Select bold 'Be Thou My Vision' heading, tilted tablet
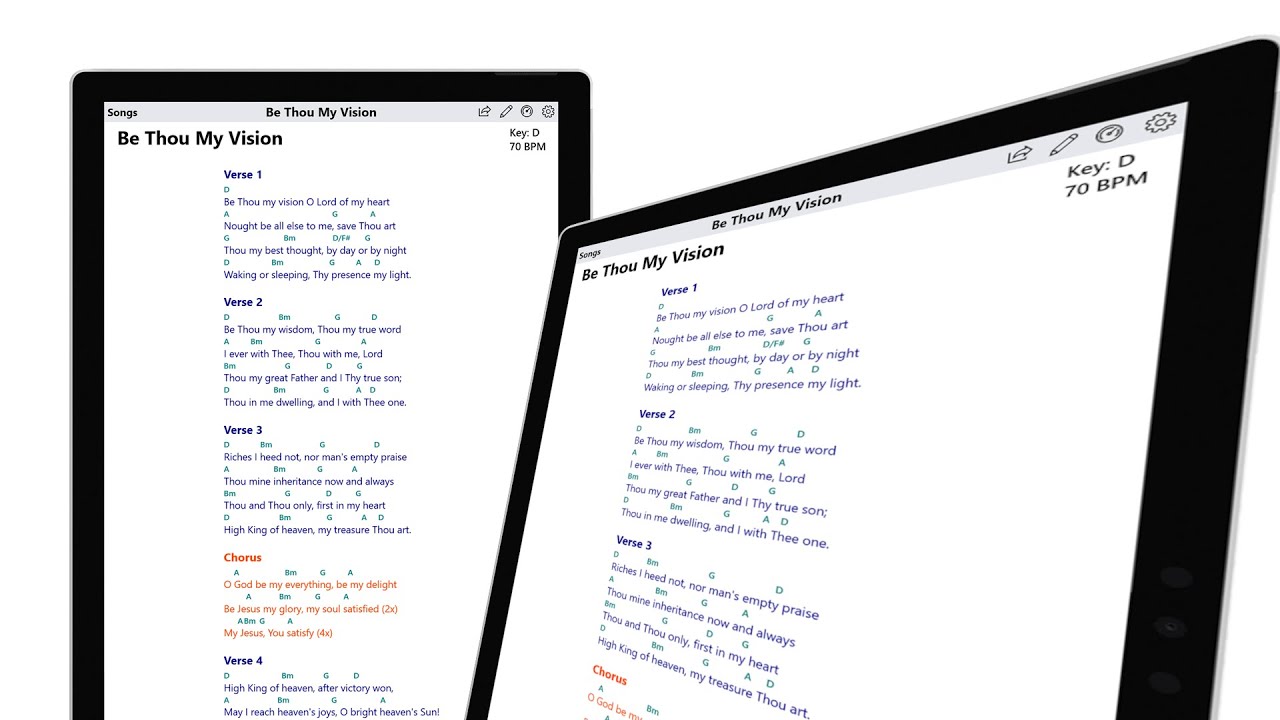This screenshot has width=1280, height=720. coord(653,262)
